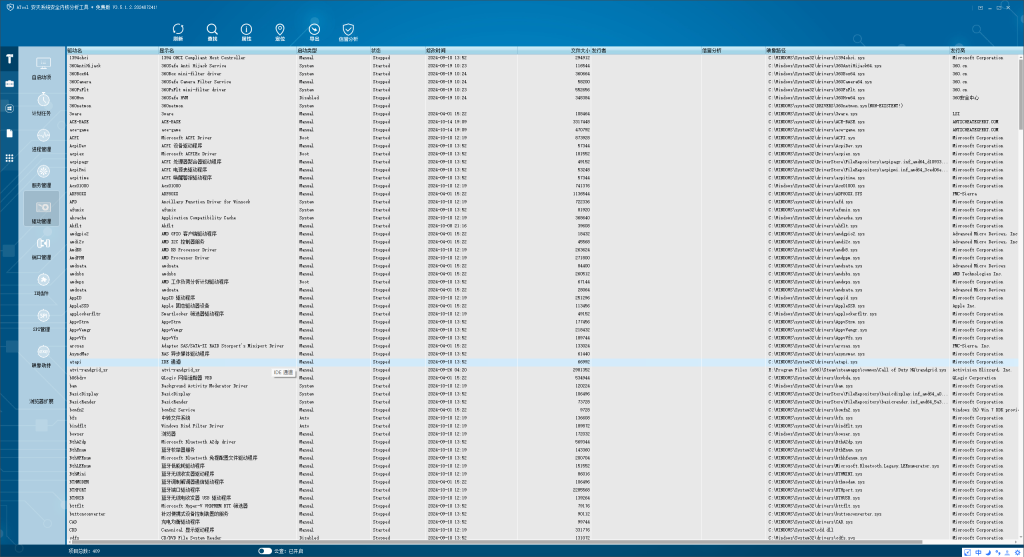Open Scheduled Tasks (计划任务) sidebar section
1024x557 pixels.
(42, 104)
